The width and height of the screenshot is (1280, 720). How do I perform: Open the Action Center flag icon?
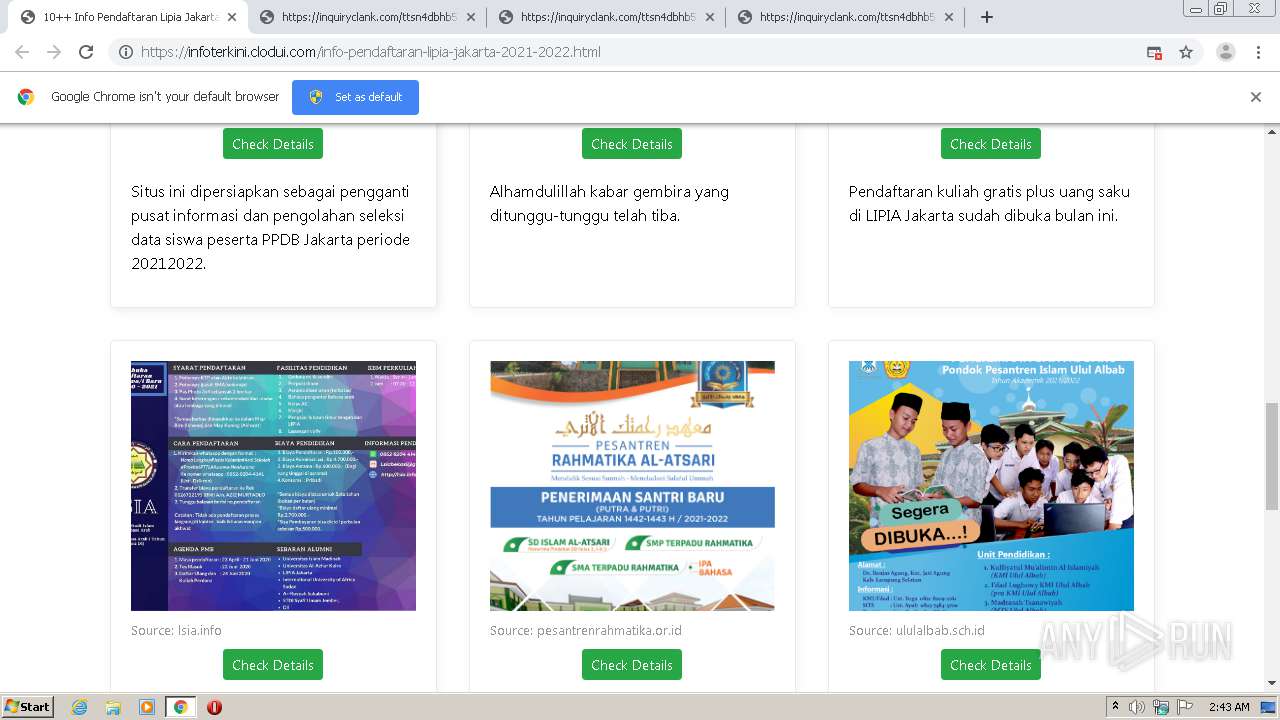pyautogui.click(x=1183, y=707)
